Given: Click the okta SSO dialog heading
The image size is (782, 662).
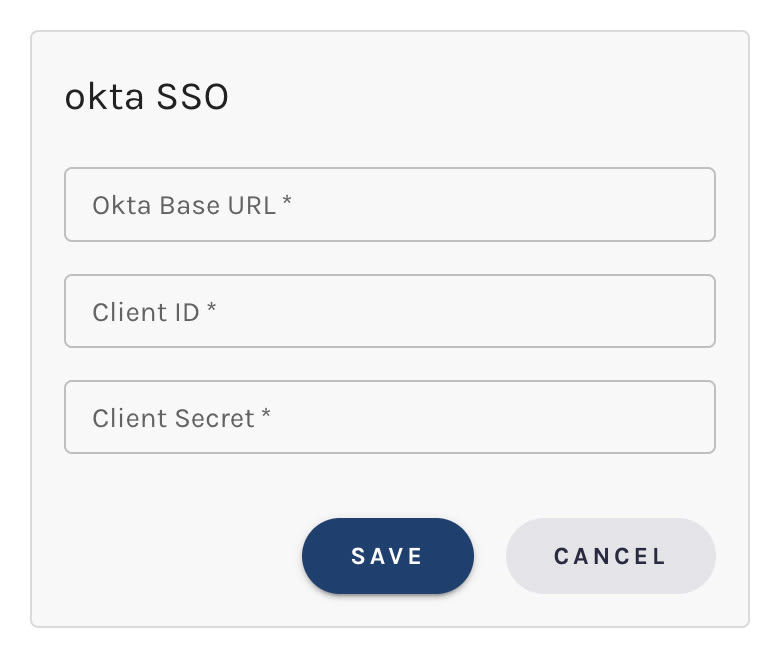Looking at the screenshot, I should (x=147, y=97).
